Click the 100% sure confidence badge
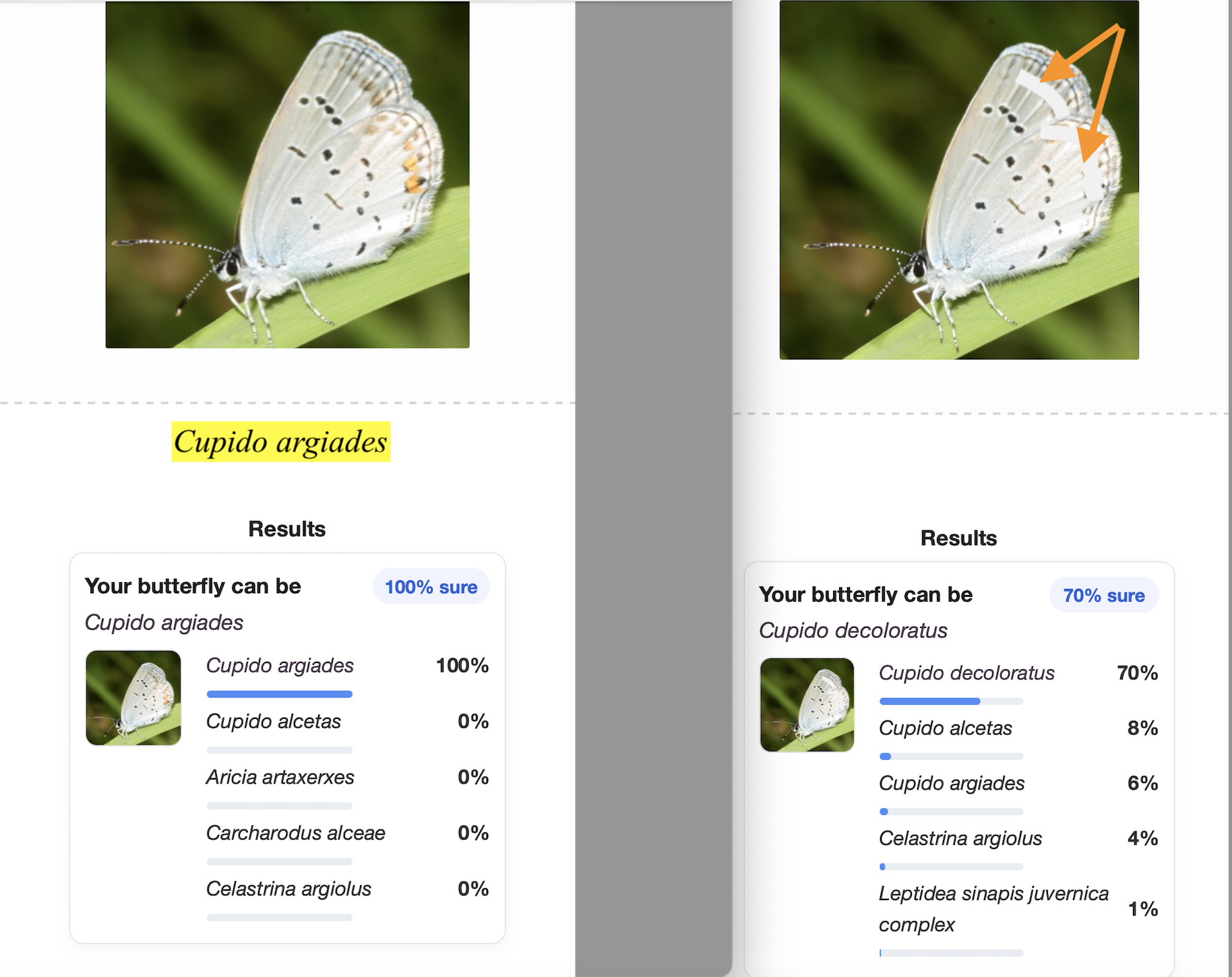Image resolution: width=1232 pixels, height=977 pixels. pyautogui.click(x=431, y=587)
